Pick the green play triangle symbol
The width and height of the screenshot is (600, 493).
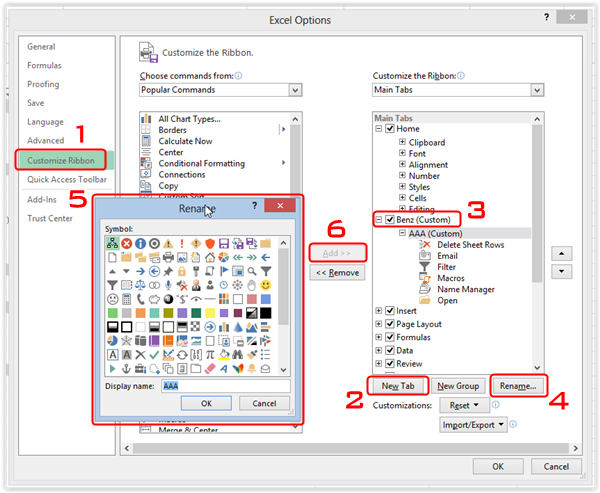pyautogui.click(x=112, y=369)
